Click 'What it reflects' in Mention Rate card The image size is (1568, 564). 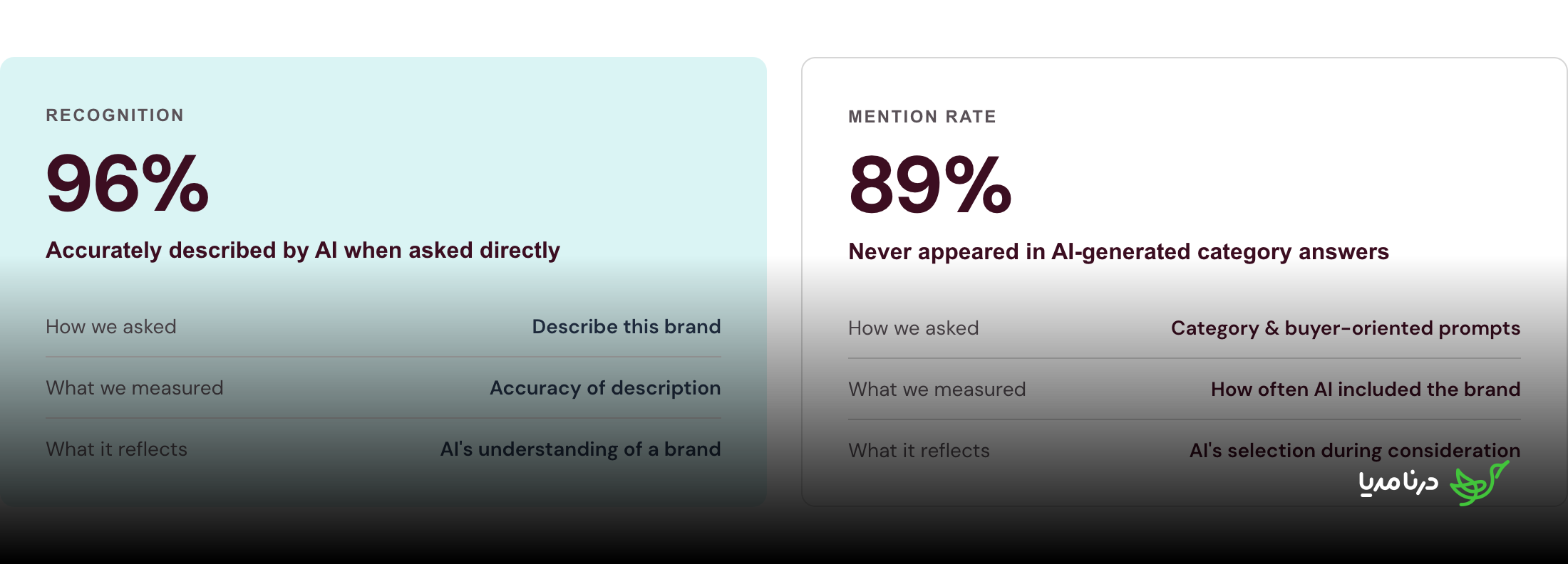[x=919, y=451]
